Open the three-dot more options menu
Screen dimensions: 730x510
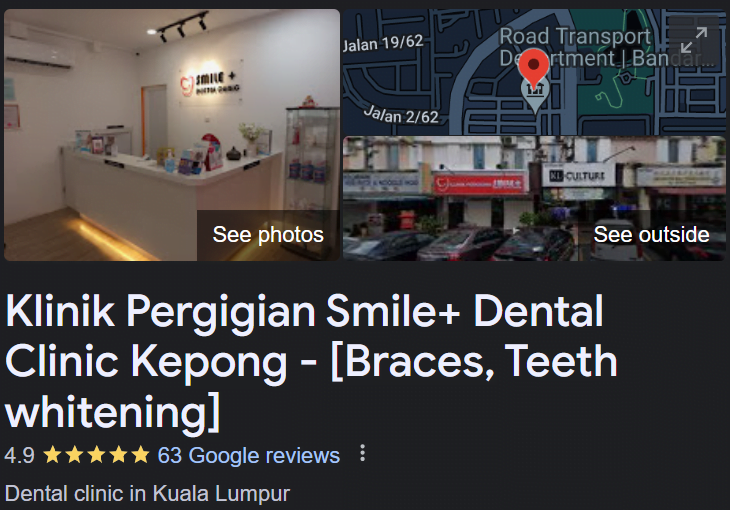point(362,453)
